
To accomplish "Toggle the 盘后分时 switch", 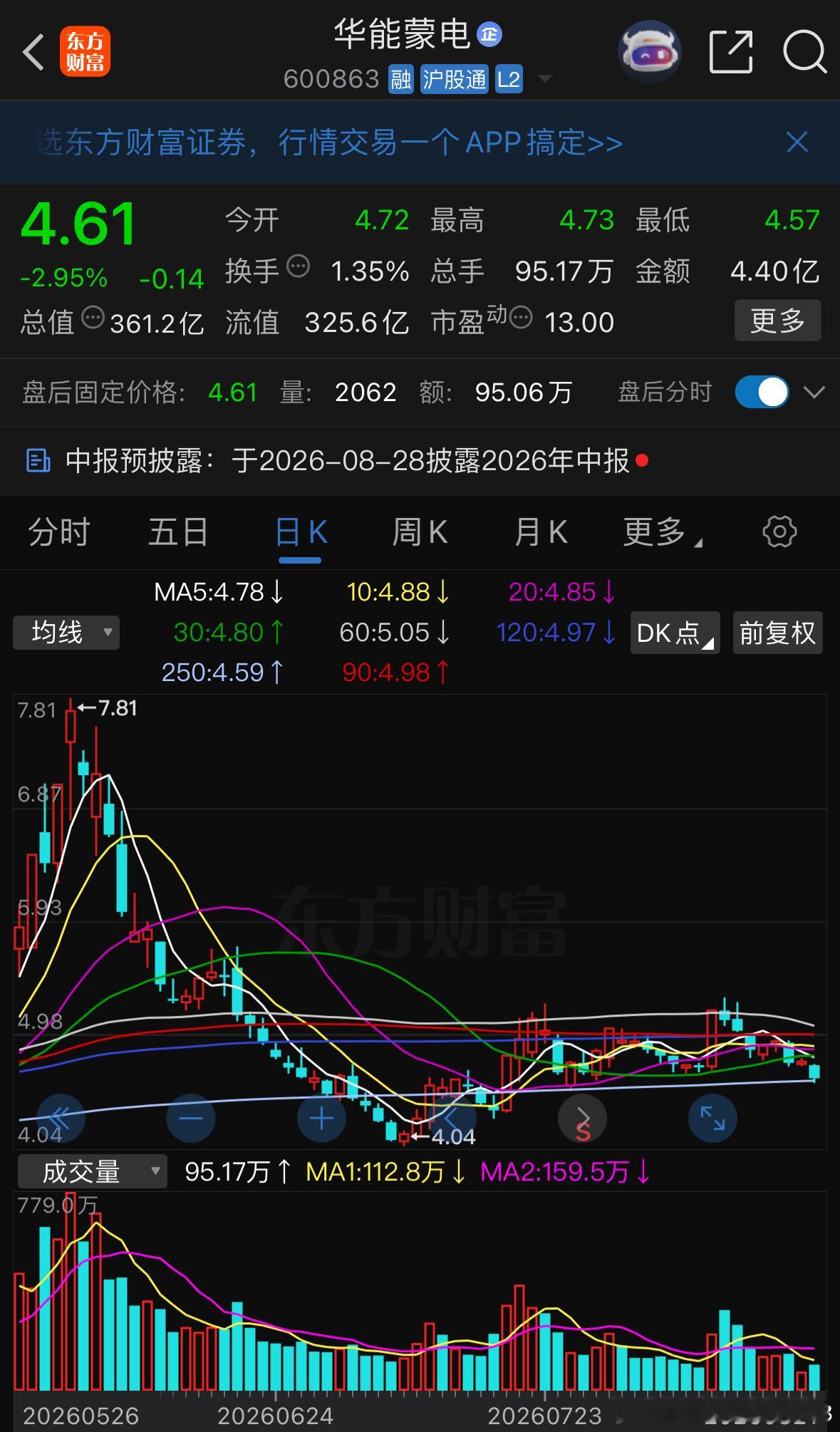I will (x=762, y=392).
